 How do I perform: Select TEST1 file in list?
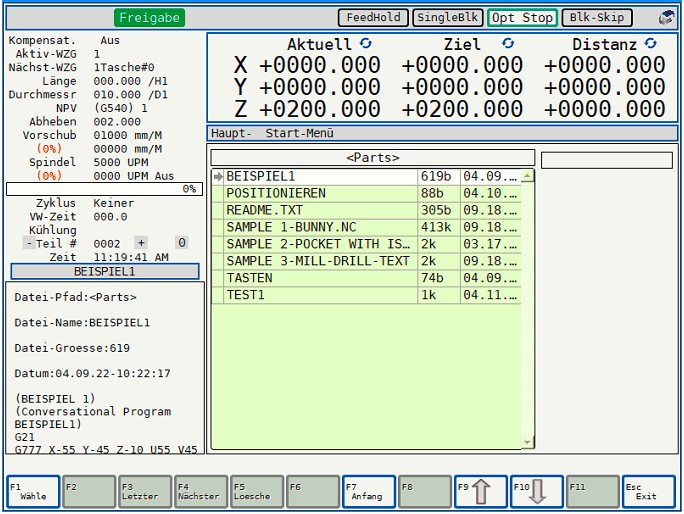(366, 295)
